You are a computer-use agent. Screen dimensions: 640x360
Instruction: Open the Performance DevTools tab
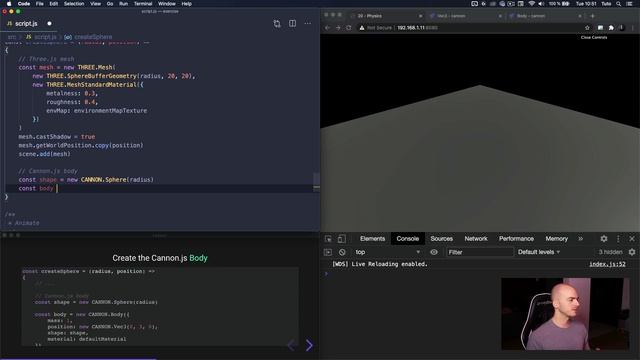[x=516, y=239]
